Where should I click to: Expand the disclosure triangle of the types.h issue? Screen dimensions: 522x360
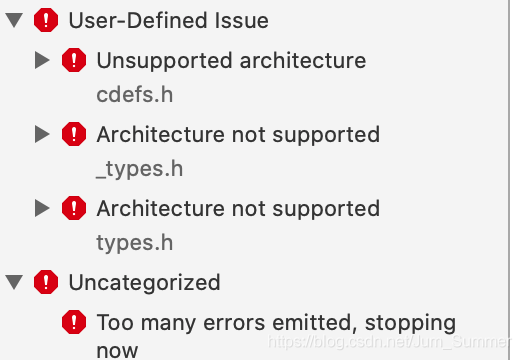point(42,208)
